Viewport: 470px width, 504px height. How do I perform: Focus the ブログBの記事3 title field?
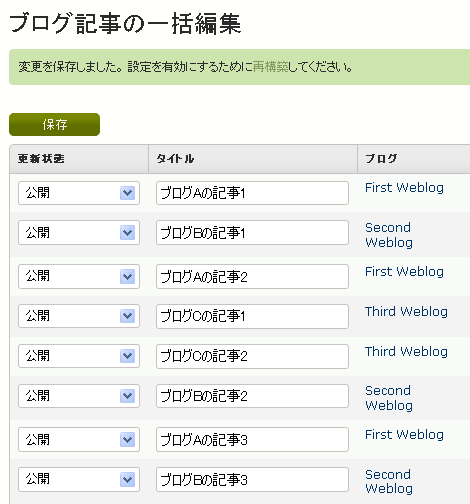[252, 480]
